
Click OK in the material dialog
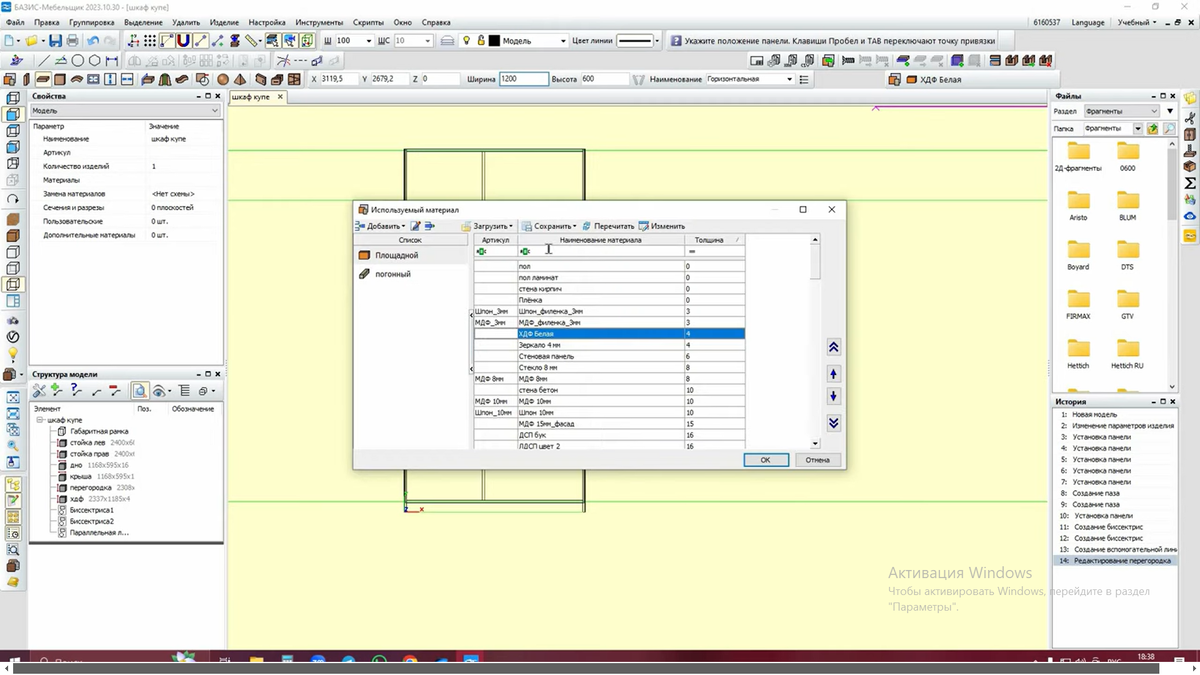click(765, 460)
